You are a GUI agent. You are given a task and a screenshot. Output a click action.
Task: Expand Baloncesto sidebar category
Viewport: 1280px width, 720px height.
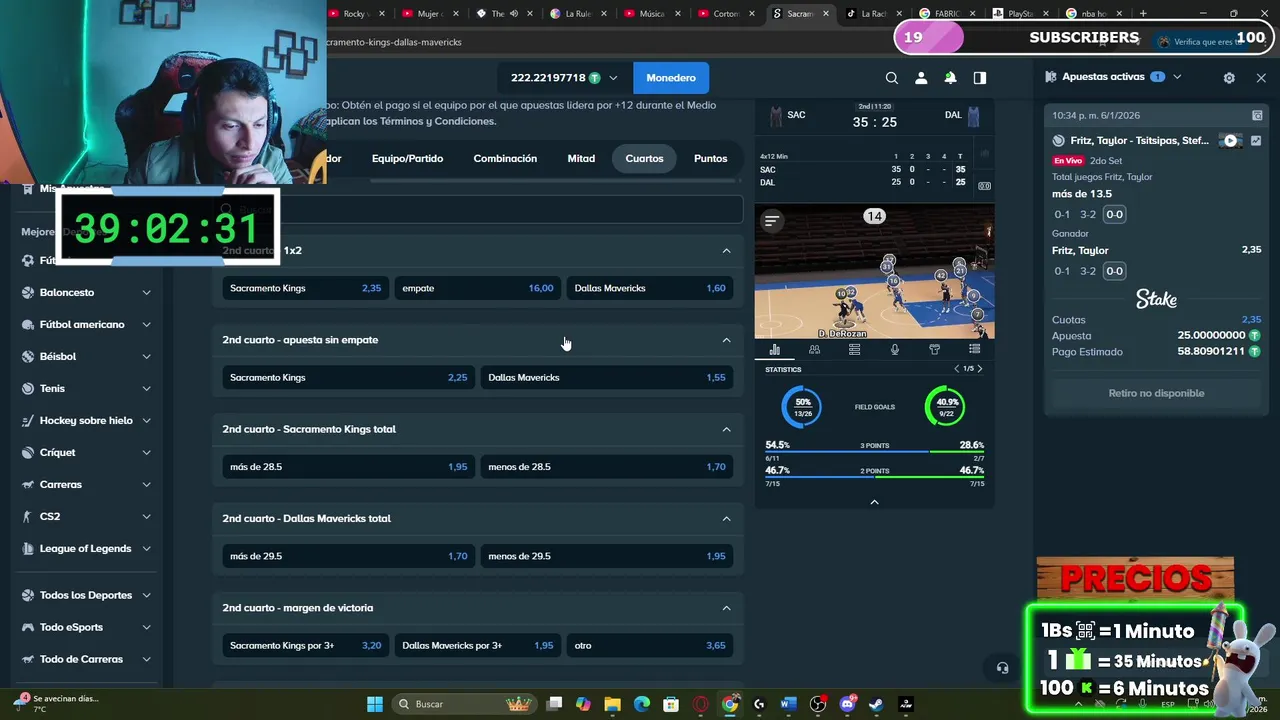point(146,293)
